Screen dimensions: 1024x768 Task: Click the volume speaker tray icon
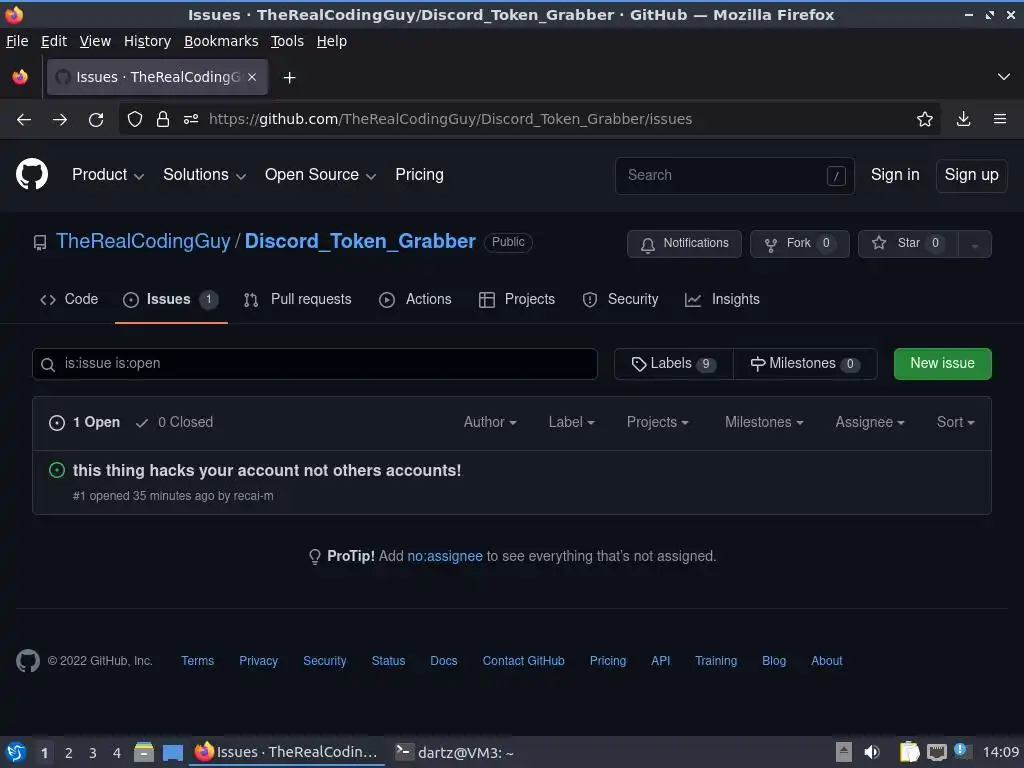(x=872, y=752)
